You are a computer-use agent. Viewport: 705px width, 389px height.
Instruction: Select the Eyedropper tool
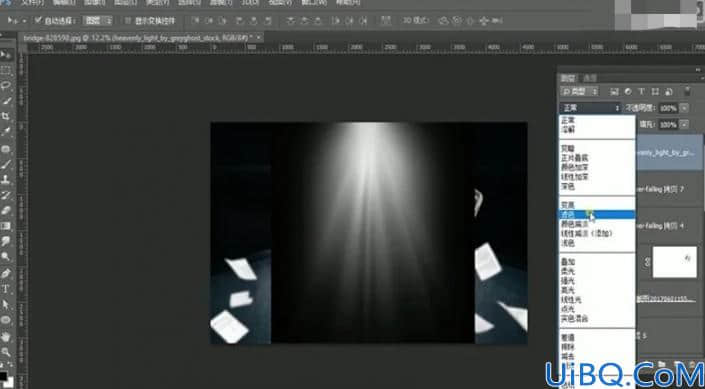(6, 132)
